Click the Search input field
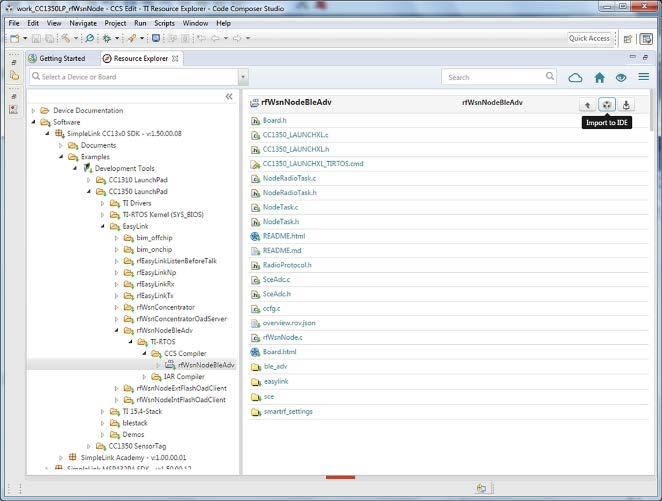The height and width of the screenshot is (501, 662). coord(494,77)
